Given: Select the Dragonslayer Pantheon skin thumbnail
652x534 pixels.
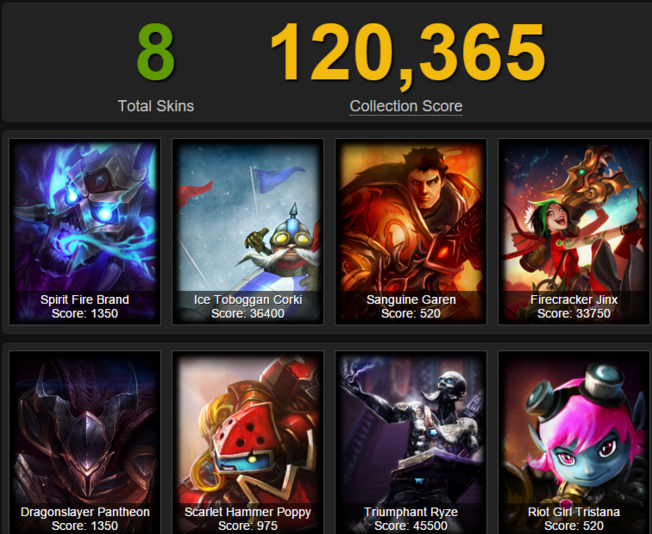Looking at the screenshot, I should [x=85, y=443].
